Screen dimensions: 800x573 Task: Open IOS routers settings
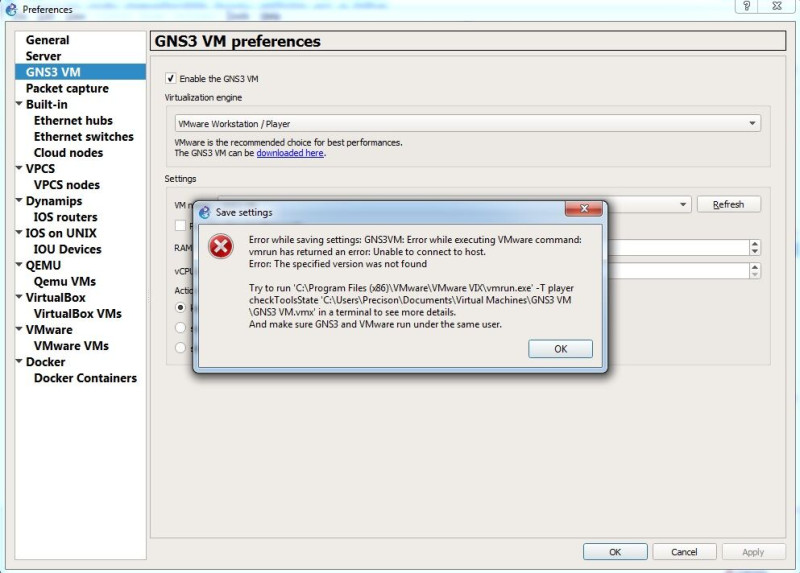tap(65, 217)
